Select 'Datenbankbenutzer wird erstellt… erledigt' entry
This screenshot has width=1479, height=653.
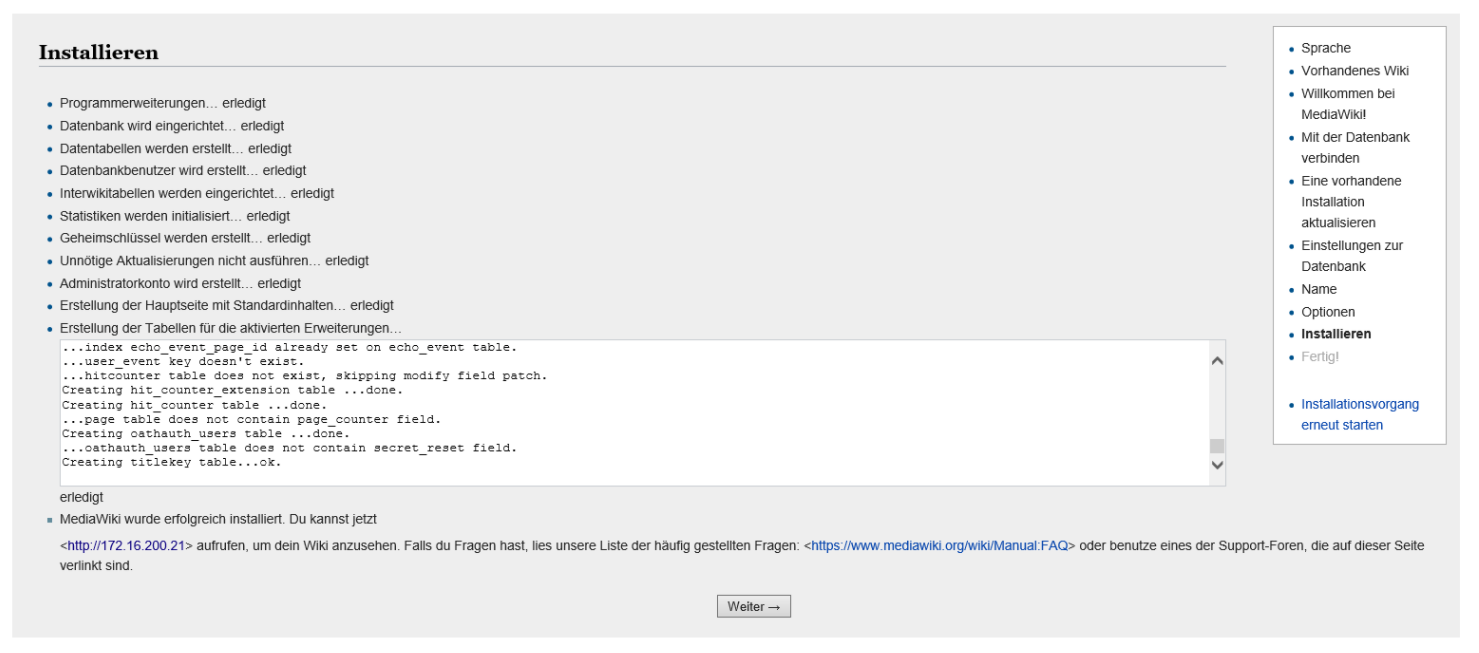point(183,171)
